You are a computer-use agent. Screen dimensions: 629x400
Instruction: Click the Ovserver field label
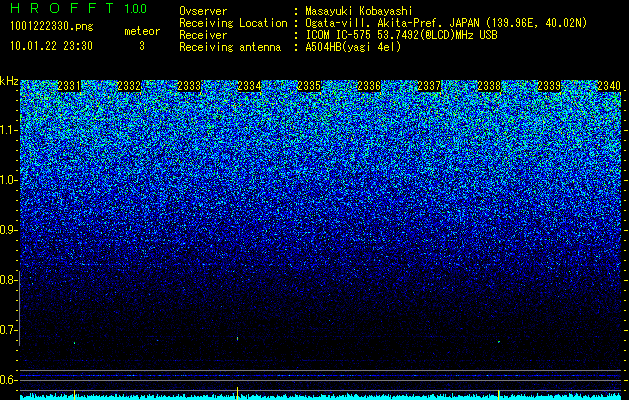203,11
